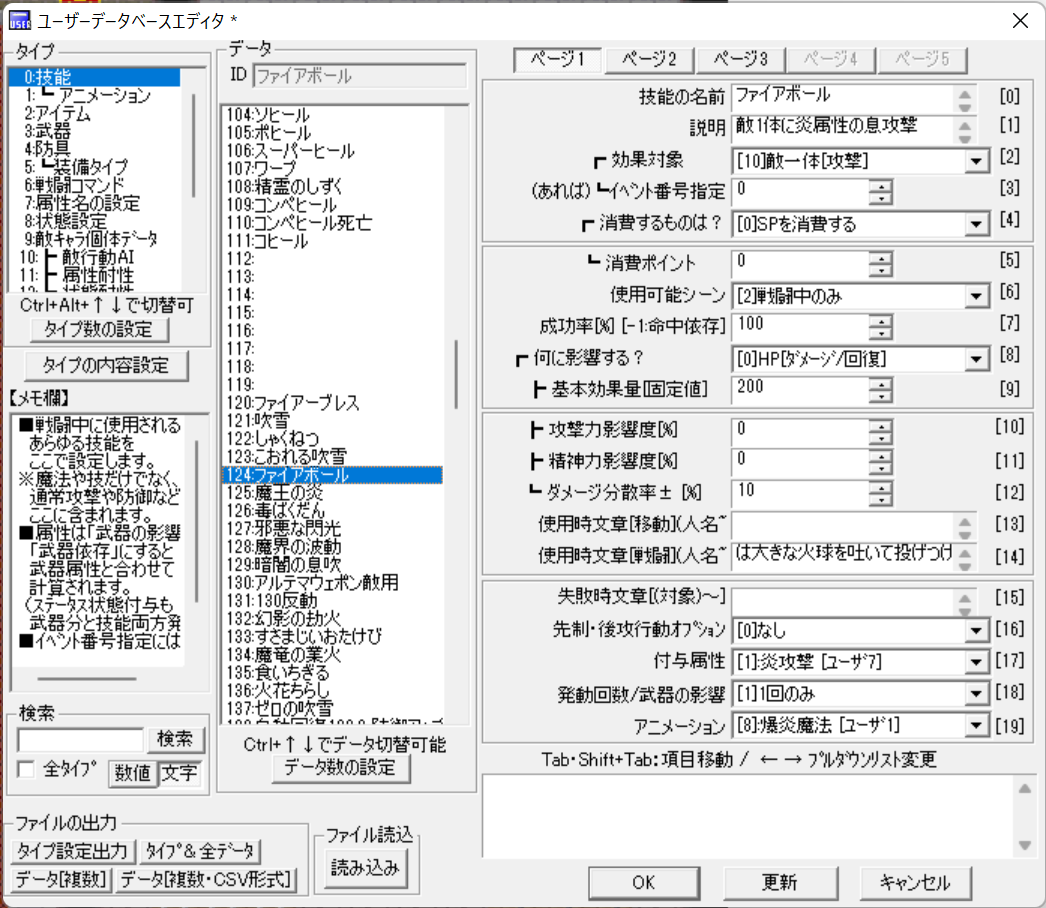Viewport: 1046px width, 908px height.
Task: Click the bottom help text scroll down arrow
Action: click(1025, 846)
